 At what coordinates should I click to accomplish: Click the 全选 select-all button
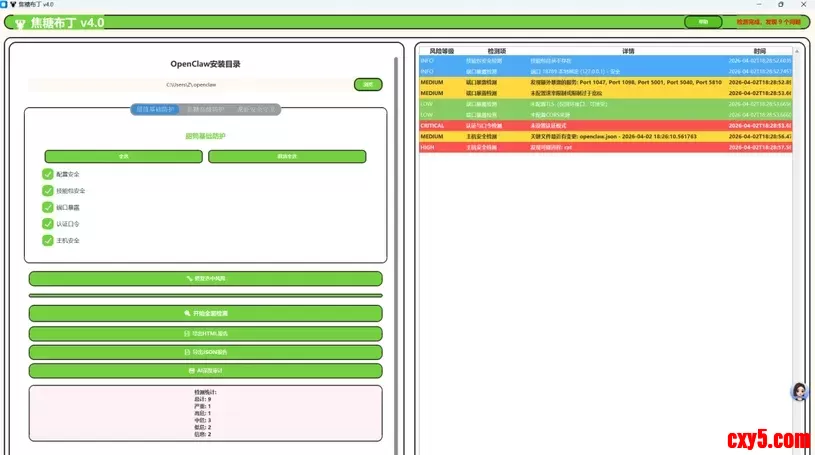(x=123, y=157)
